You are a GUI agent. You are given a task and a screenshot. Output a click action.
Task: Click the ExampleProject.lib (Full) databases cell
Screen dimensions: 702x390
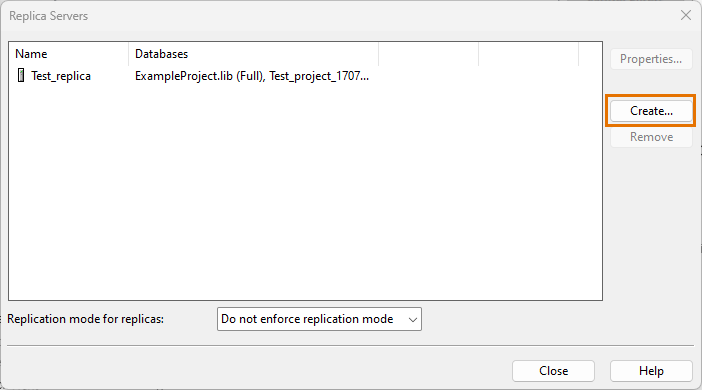click(252, 76)
